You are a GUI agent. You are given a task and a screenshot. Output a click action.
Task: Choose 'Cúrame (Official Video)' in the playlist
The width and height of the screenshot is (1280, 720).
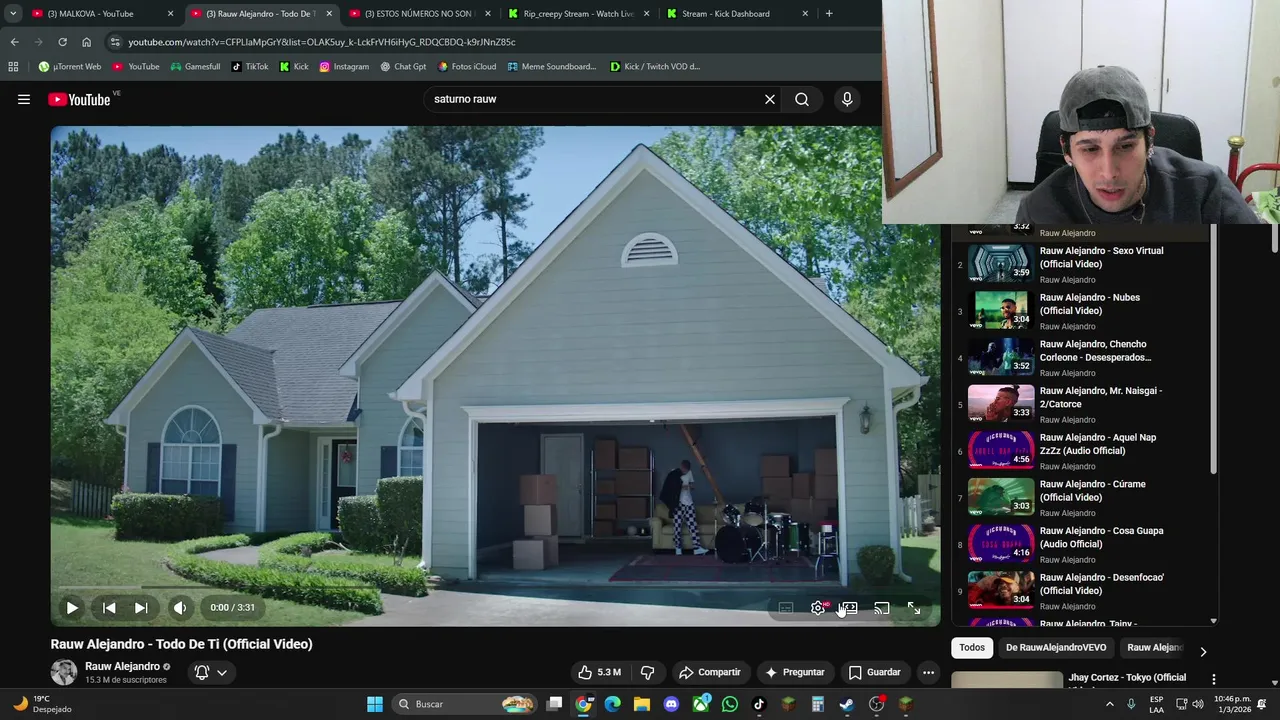(x=1080, y=497)
